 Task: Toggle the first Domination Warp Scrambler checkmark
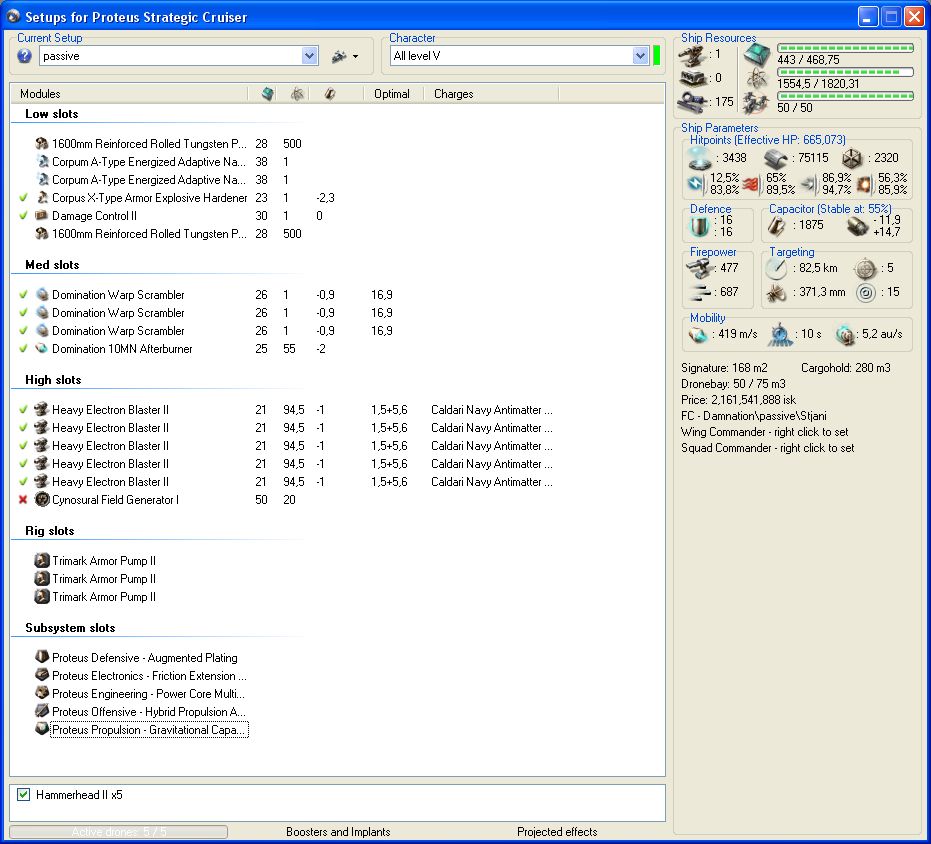(x=23, y=295)
